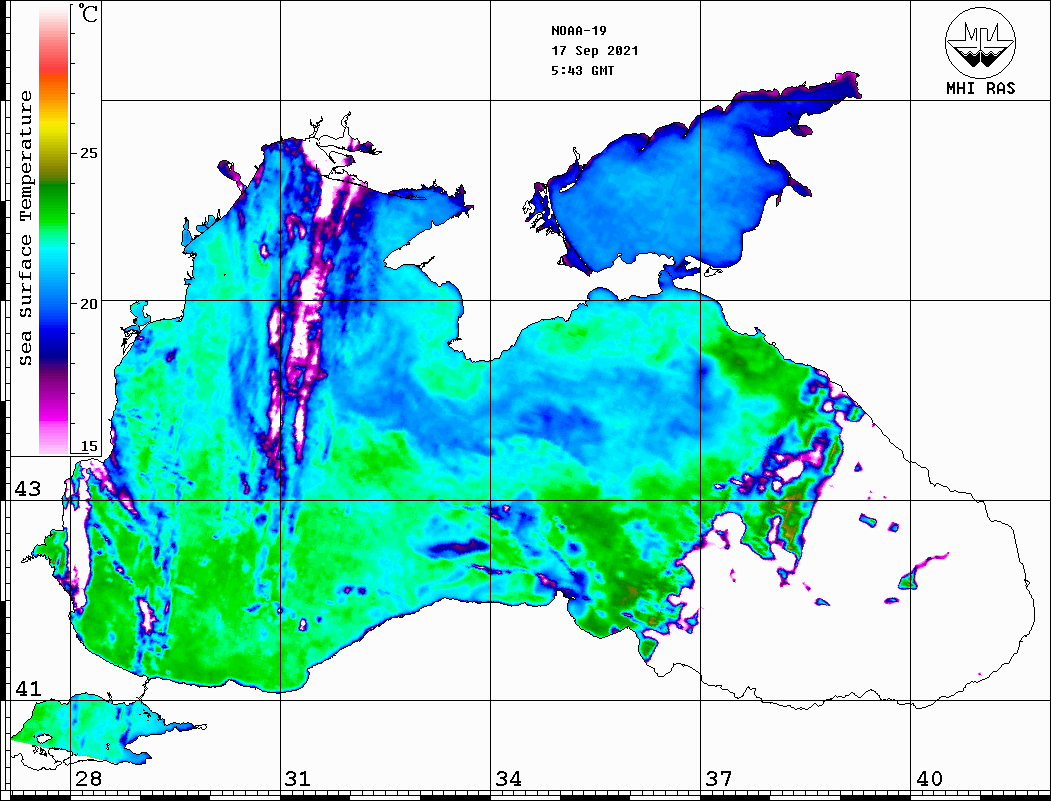The width and height of the screenshot is (1051, 801).
Task: Click longitude label '40'
Action: click(x=928, y=779)
